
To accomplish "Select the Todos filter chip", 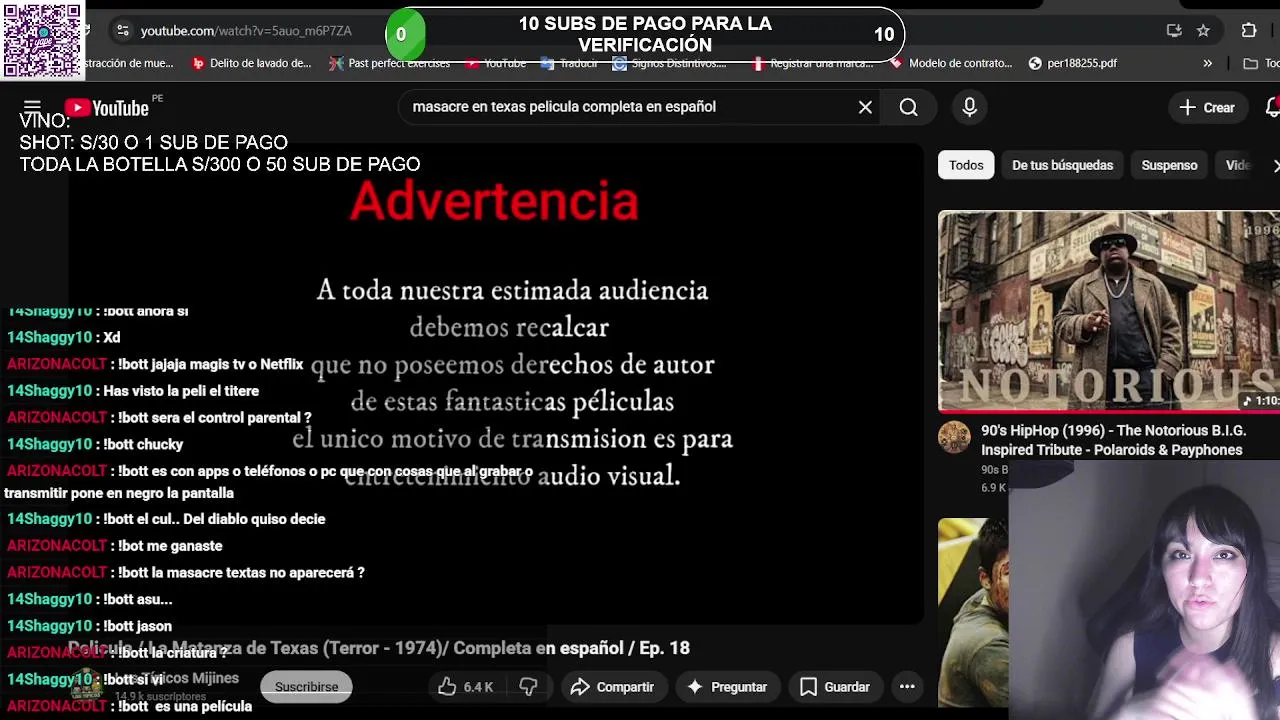I will tap(966, 165).
